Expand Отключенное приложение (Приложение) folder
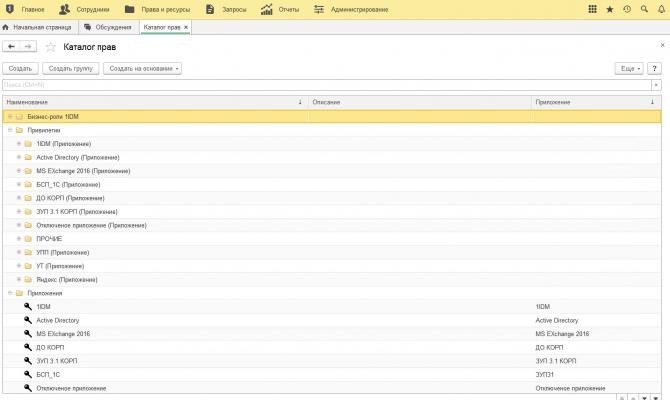Image resolution: width=670 pixels, height=400 pixels. (x=19, y=225)
